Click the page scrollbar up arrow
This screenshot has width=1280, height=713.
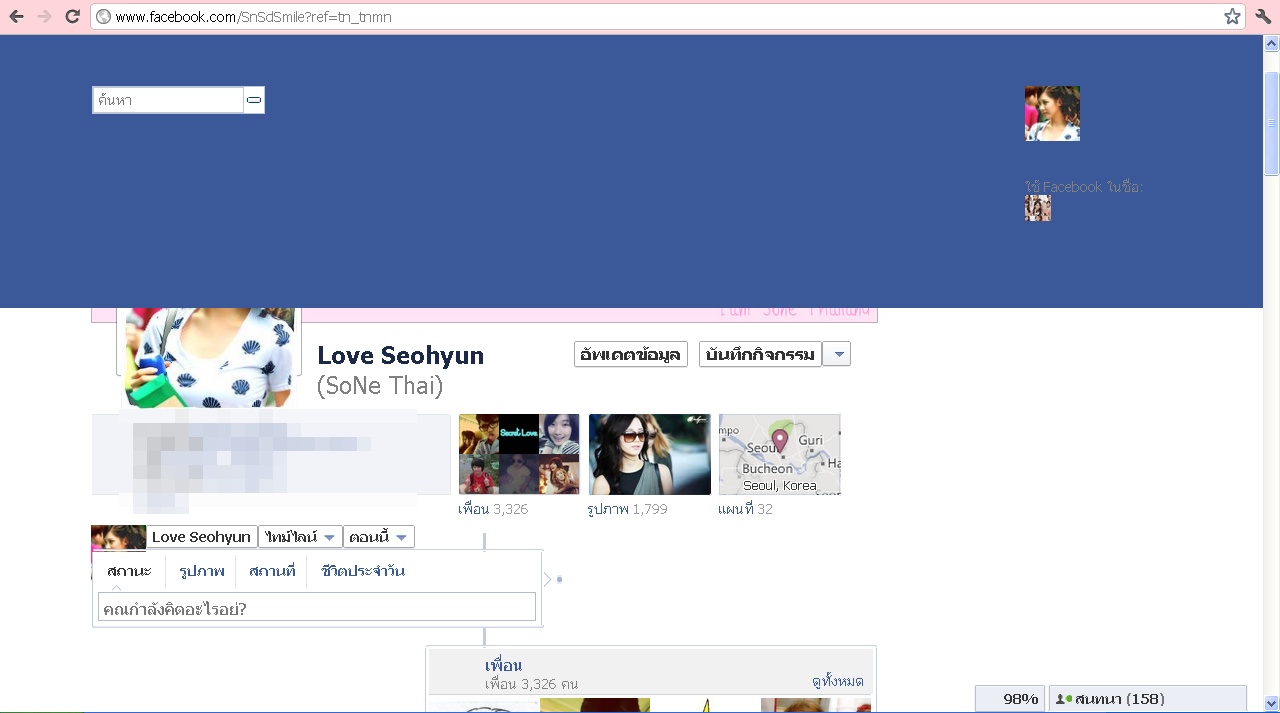[1271, 44]
